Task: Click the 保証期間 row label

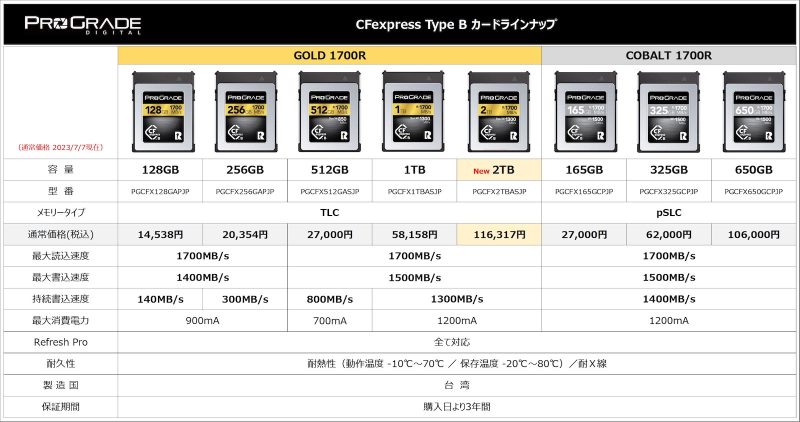Action: click(61, 407)
